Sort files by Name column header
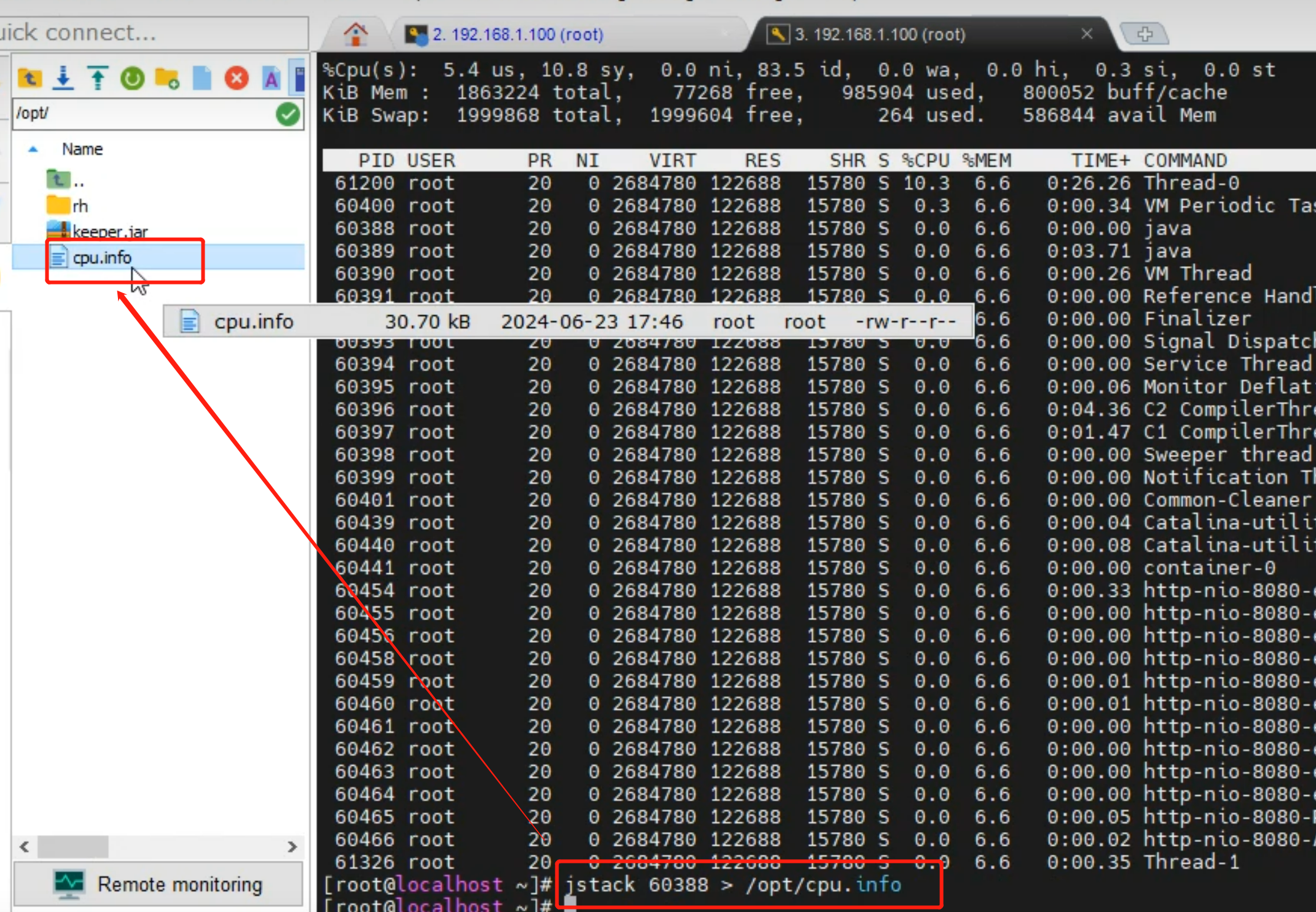 (x=82, y=149)
